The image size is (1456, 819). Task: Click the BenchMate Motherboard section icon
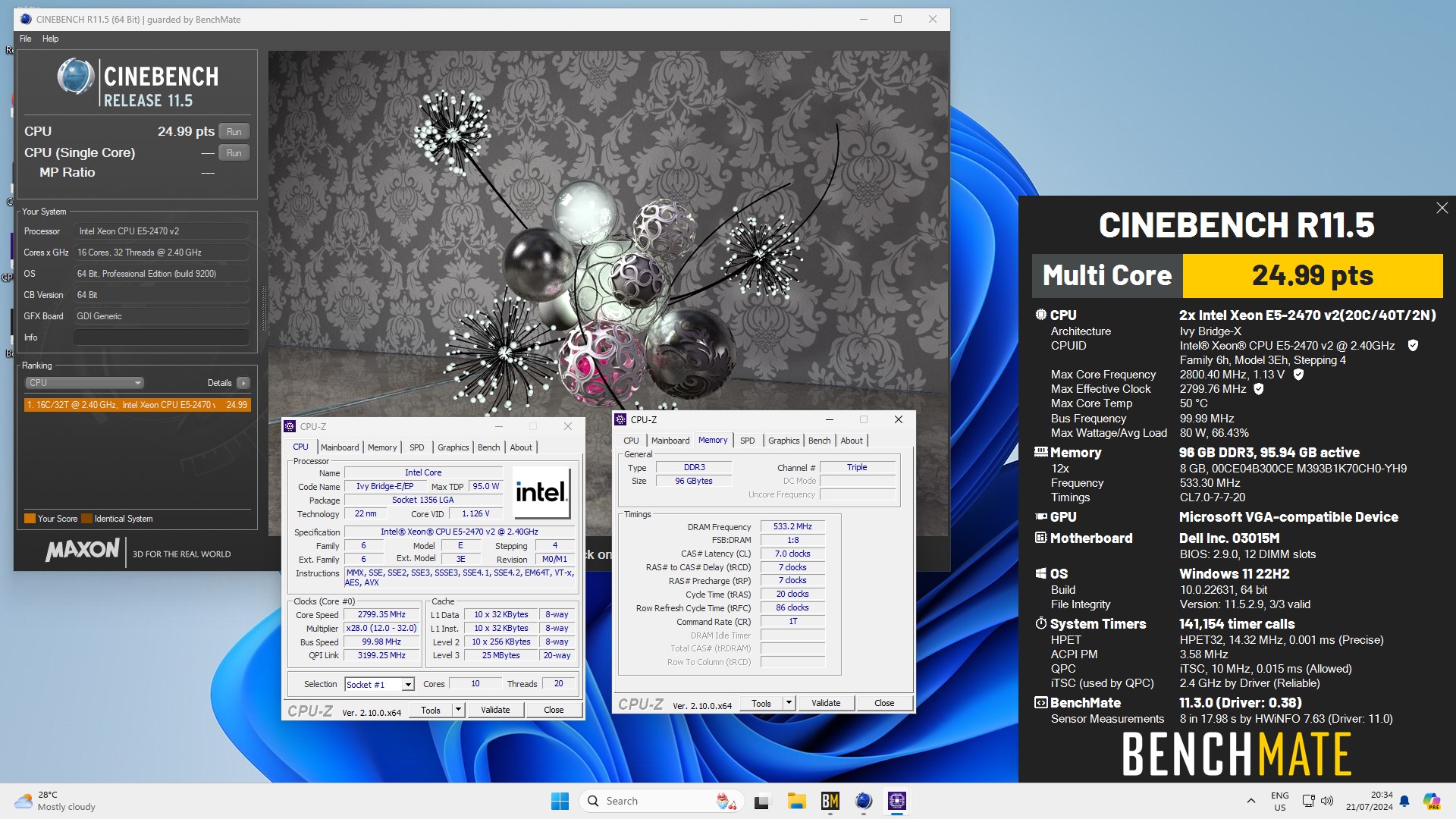point(1041,538)
